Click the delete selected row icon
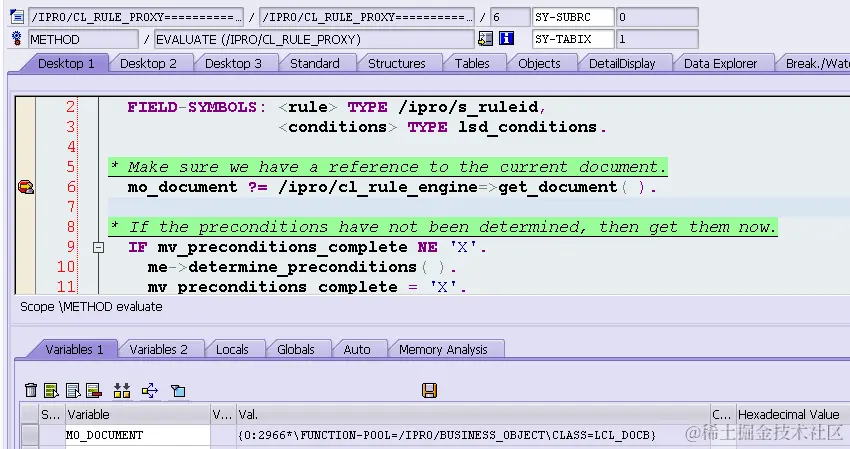This screenshot has width=850, height=449. click(x=94, y=390)
